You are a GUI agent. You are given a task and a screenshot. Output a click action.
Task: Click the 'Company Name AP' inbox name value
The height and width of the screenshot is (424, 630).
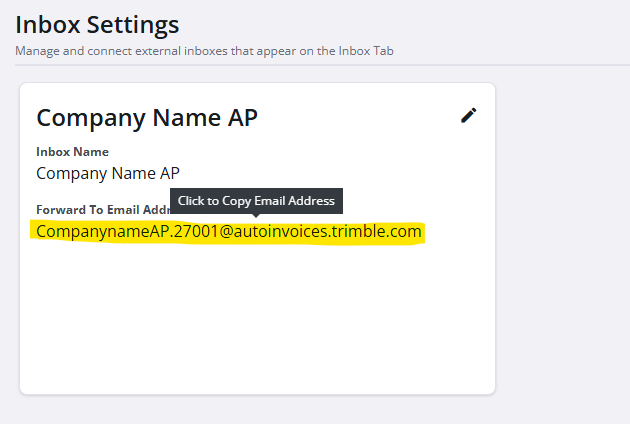(x=108, y=174)
